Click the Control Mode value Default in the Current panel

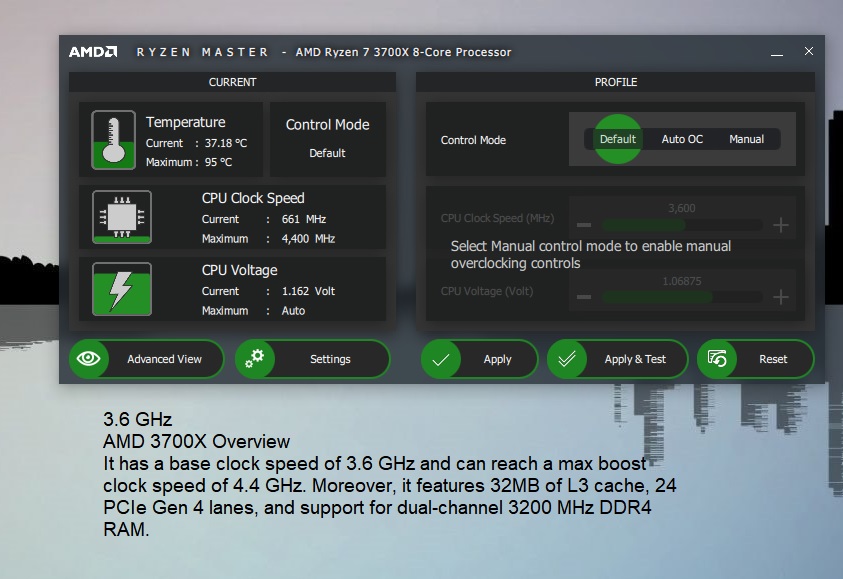tap(327, 153)
